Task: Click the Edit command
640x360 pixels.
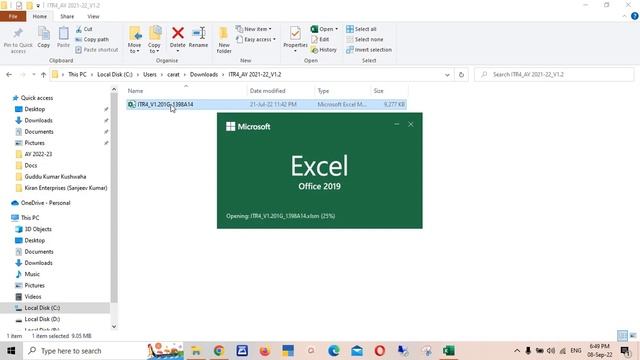Action: click(320, 40)
